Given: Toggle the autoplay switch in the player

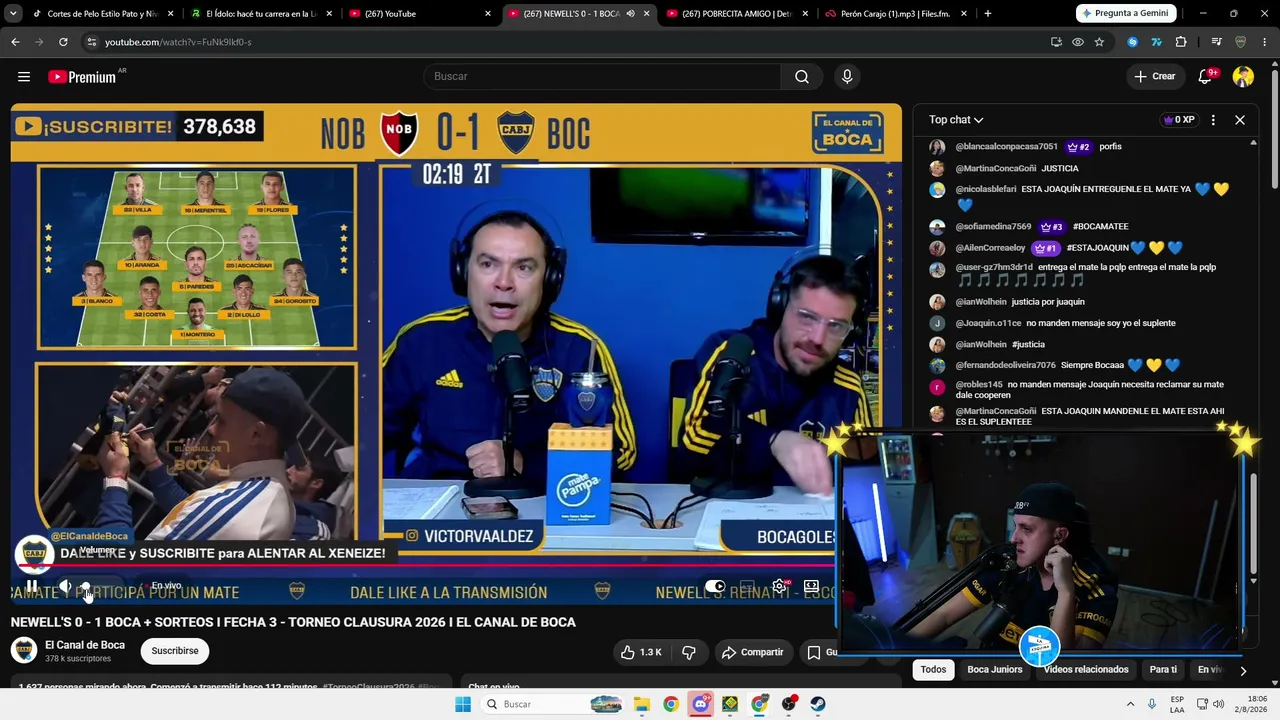Looking at the screenshot, I should tap(715, 586).
